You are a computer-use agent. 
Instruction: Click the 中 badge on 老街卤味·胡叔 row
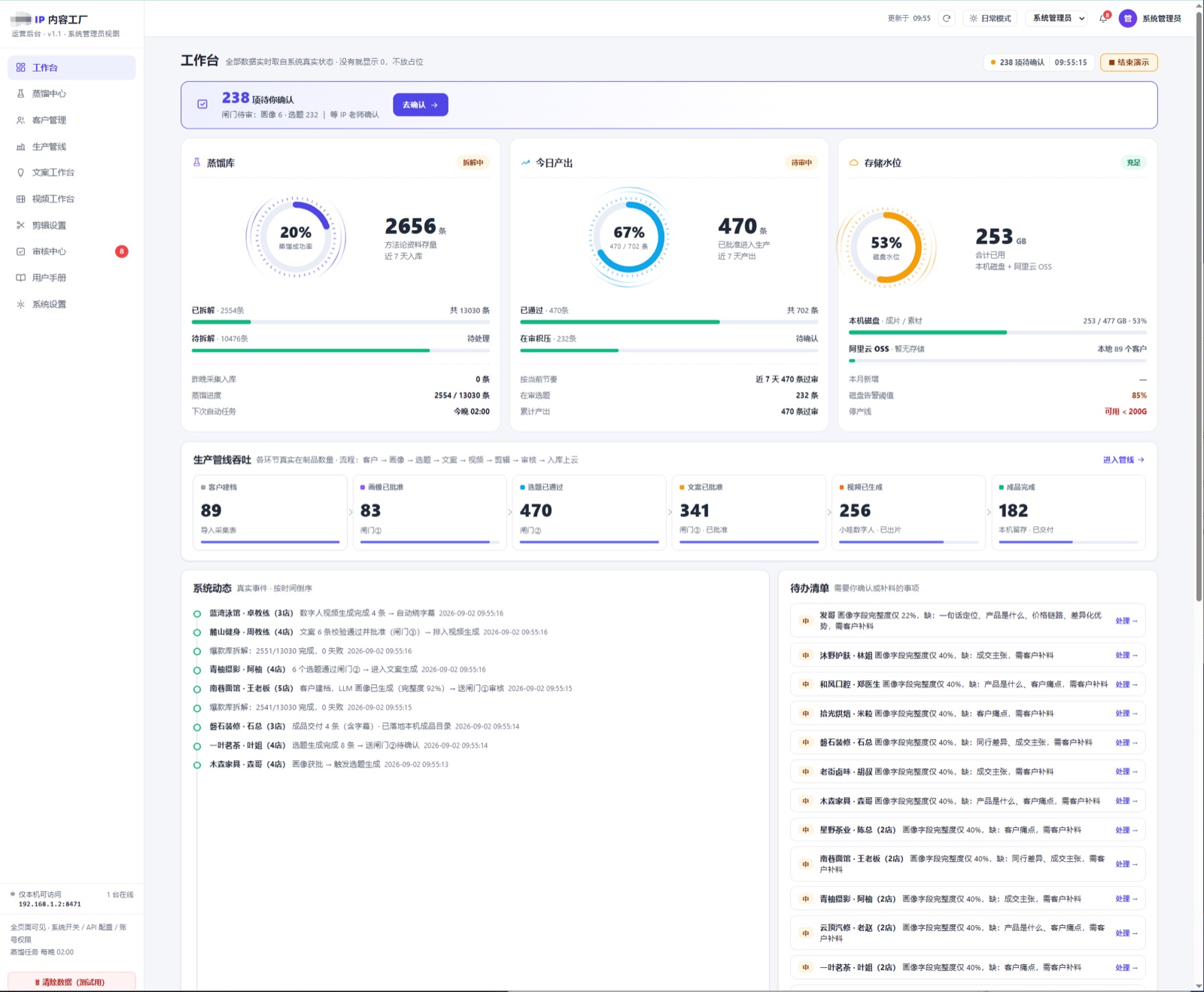[x=805, y=771]
